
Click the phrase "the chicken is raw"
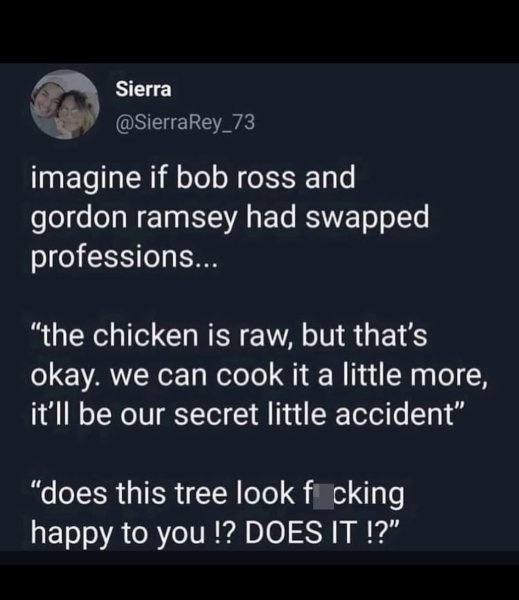(164, 335)
